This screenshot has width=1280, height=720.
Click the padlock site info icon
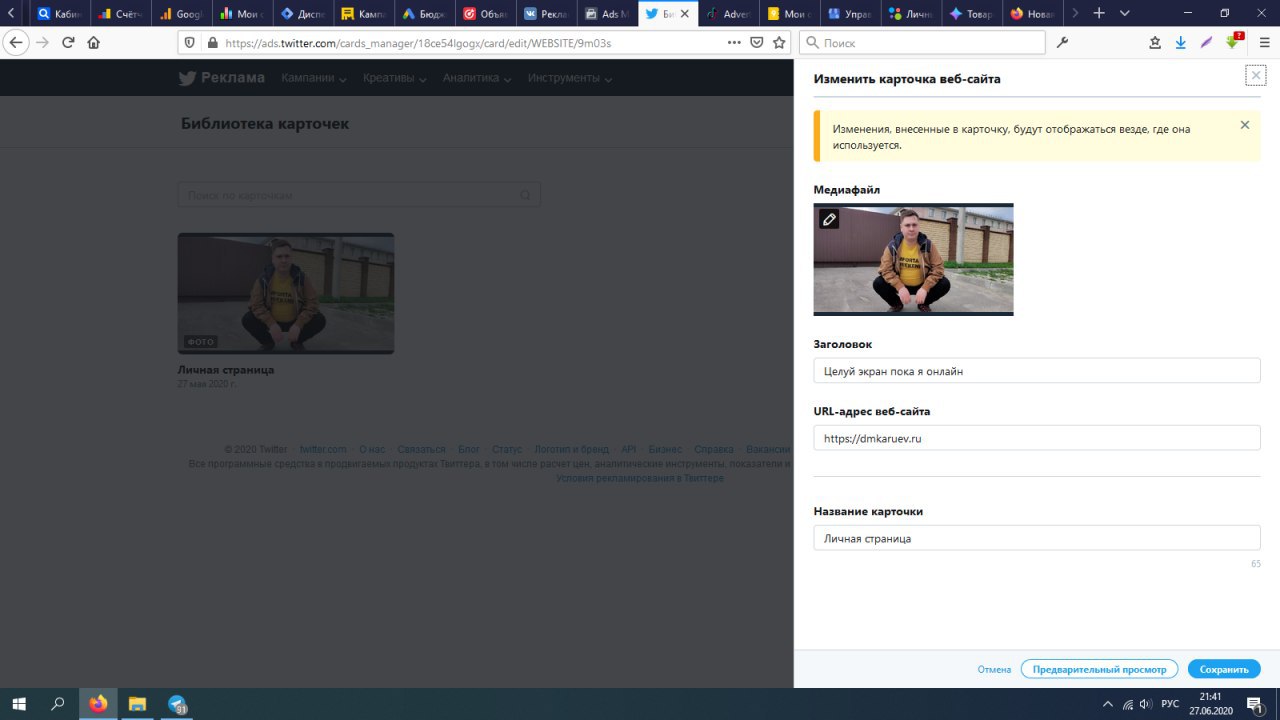point(212,43)
